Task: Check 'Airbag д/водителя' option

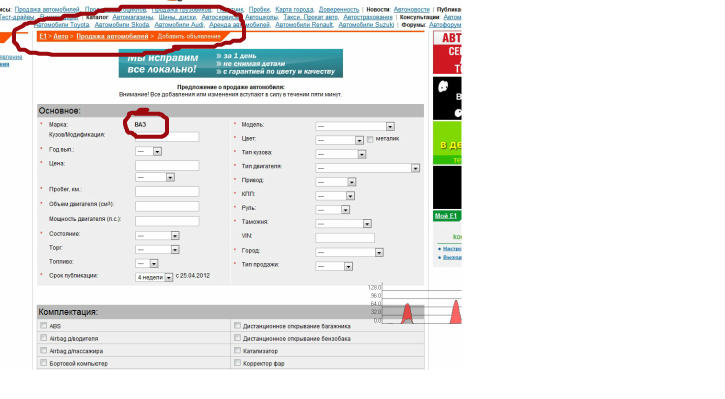Action: point(43,338)
